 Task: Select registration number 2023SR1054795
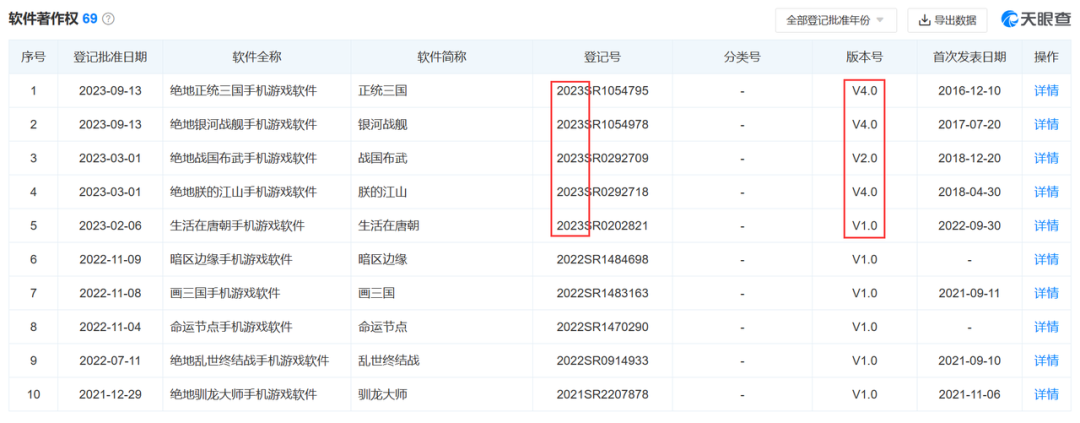603,91
